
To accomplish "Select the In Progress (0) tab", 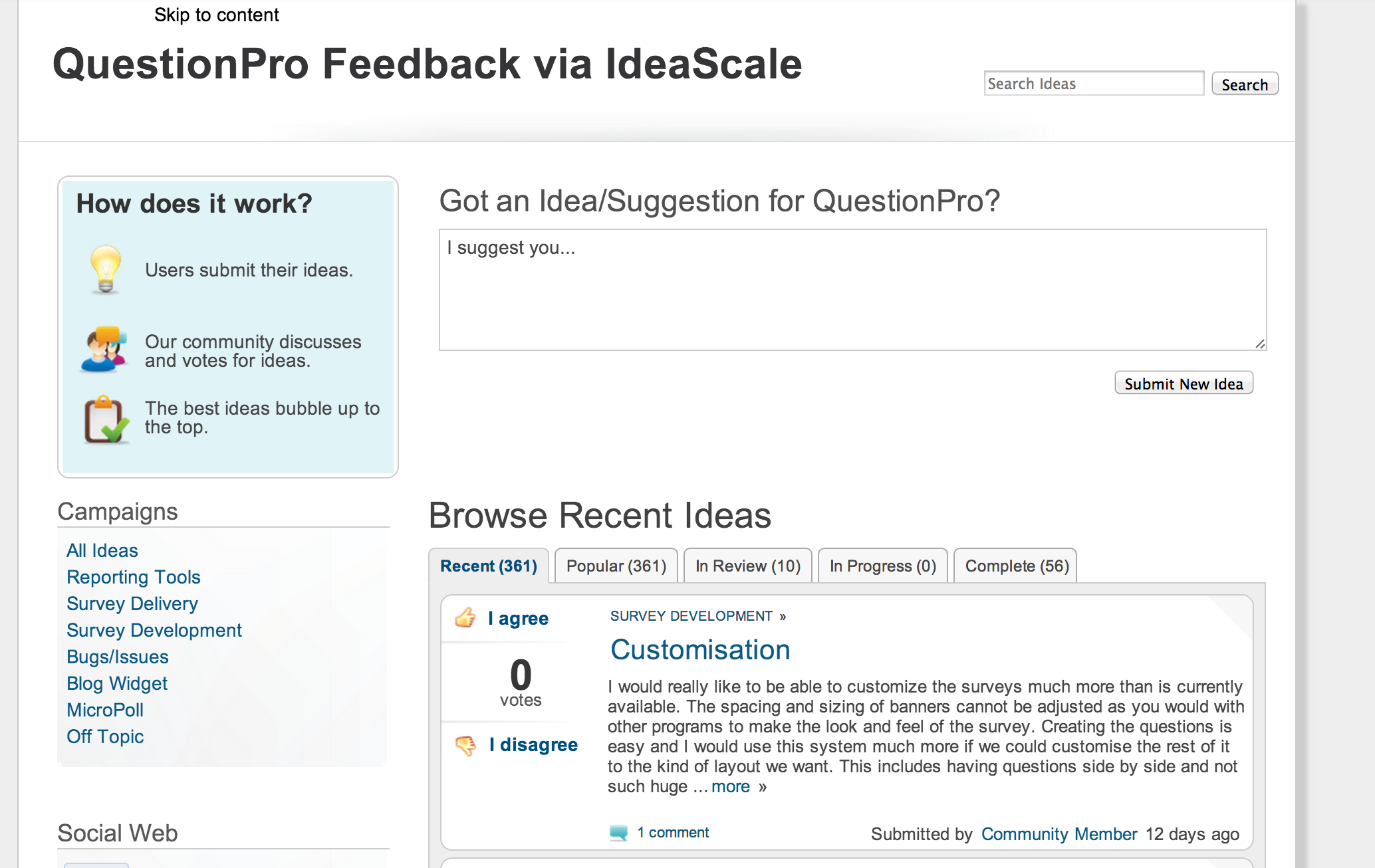I will [883, 566].
